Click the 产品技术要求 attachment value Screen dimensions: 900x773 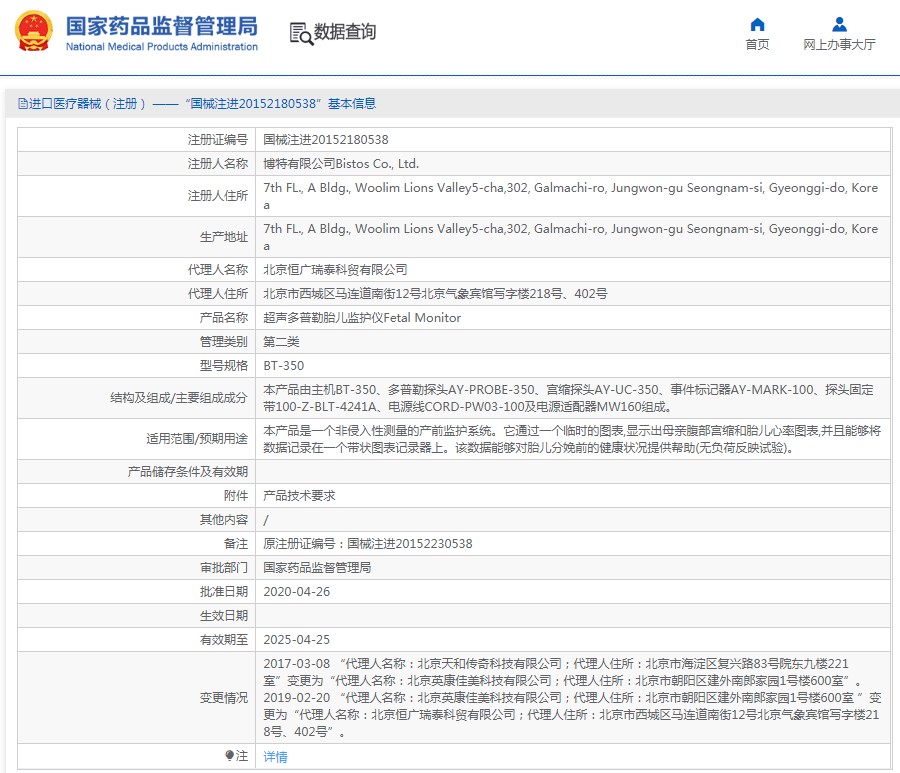(299, 495)
